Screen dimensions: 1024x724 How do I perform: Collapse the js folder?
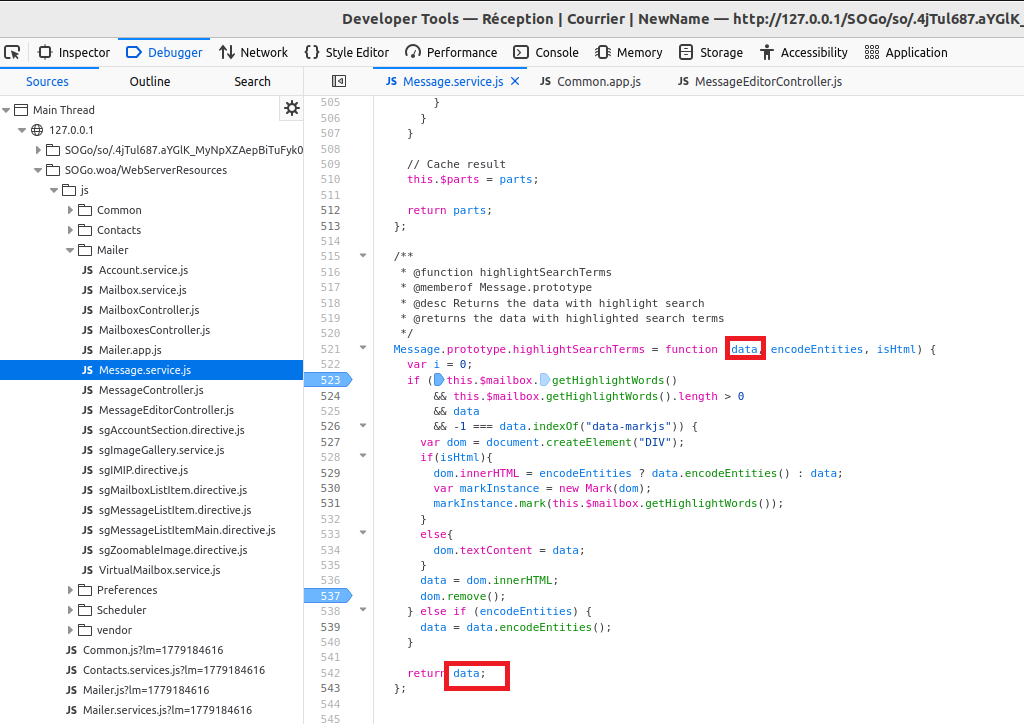pos(54,190)
